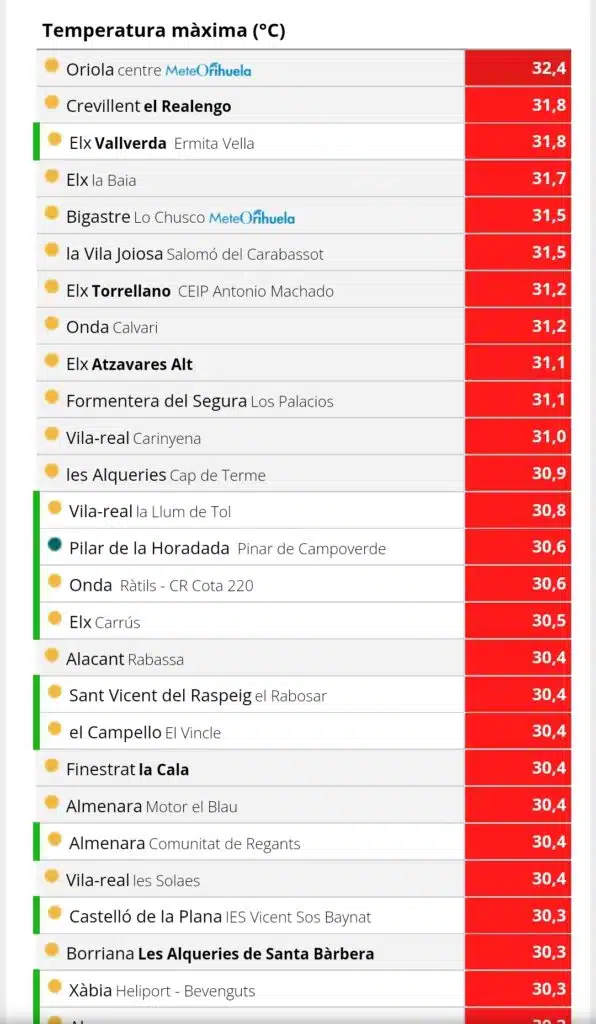Screen dimensions: 596x1024
Task: Click the dark teal icon for Pilar de la Horadada
Action: coord(55,544)
